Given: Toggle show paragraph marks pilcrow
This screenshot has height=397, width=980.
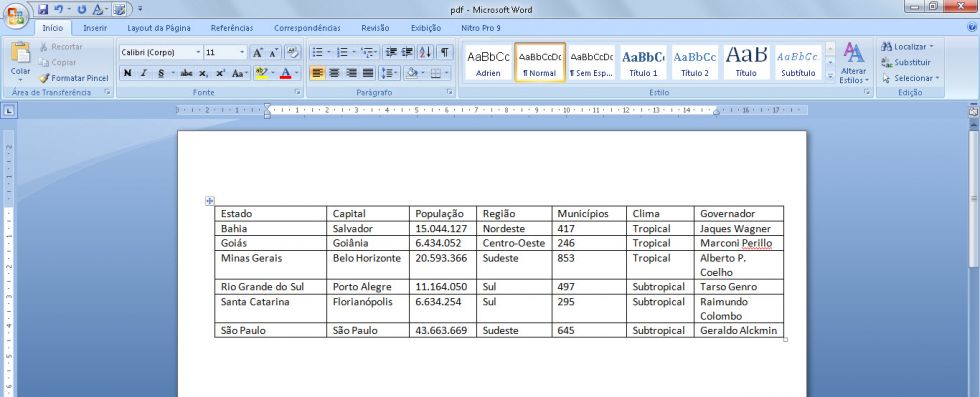Looking at the screenshot, I should click(444, 53).
